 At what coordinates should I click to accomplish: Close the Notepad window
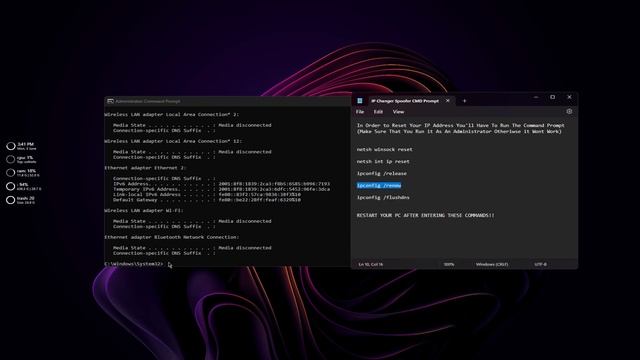tap(569, 97)
